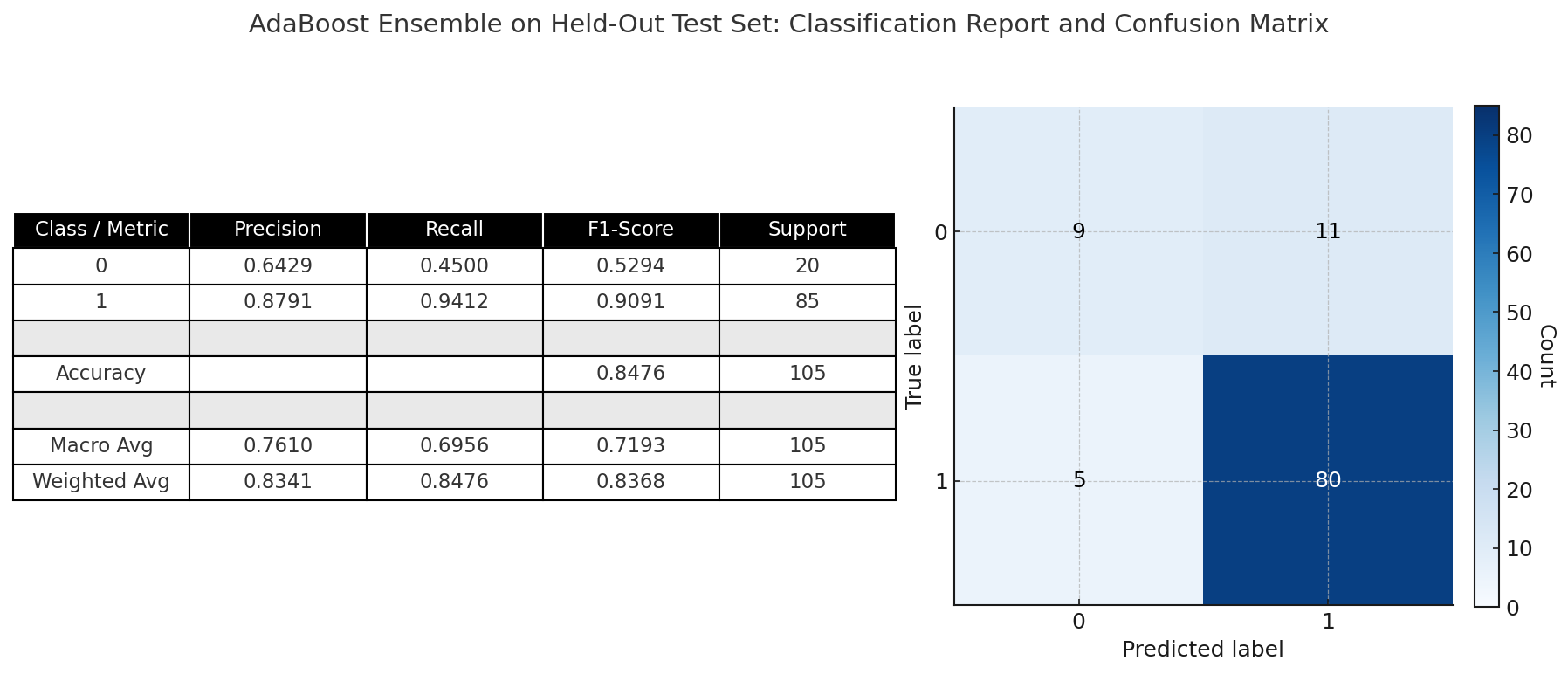Click the blue Count colorbar
This screenshot has width=1568, height=674.
pos(1486,356)
